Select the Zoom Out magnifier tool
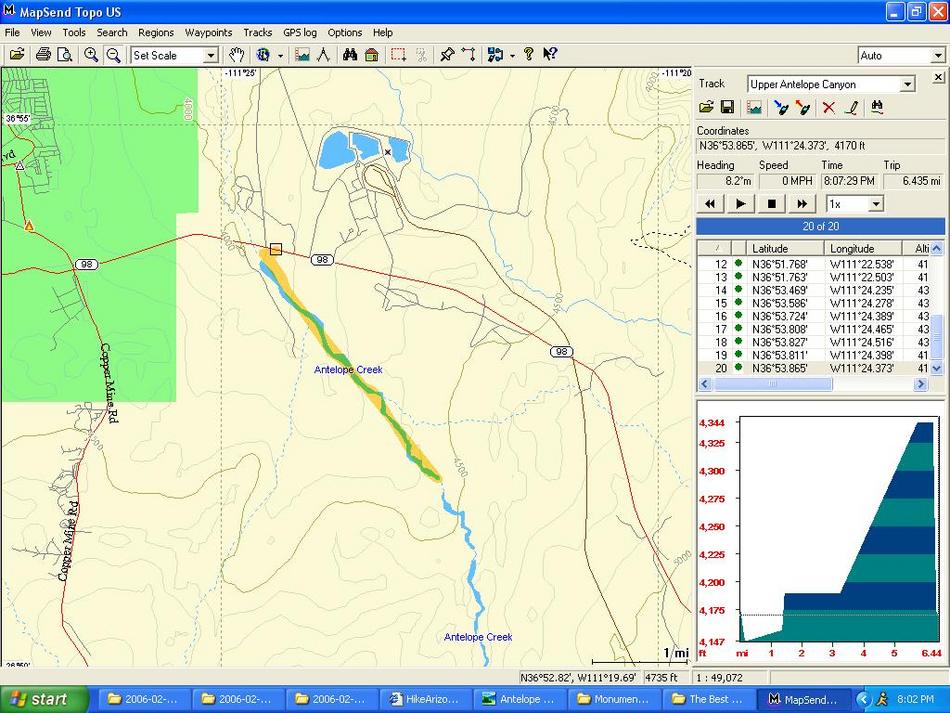 click(x=113, y=55)
